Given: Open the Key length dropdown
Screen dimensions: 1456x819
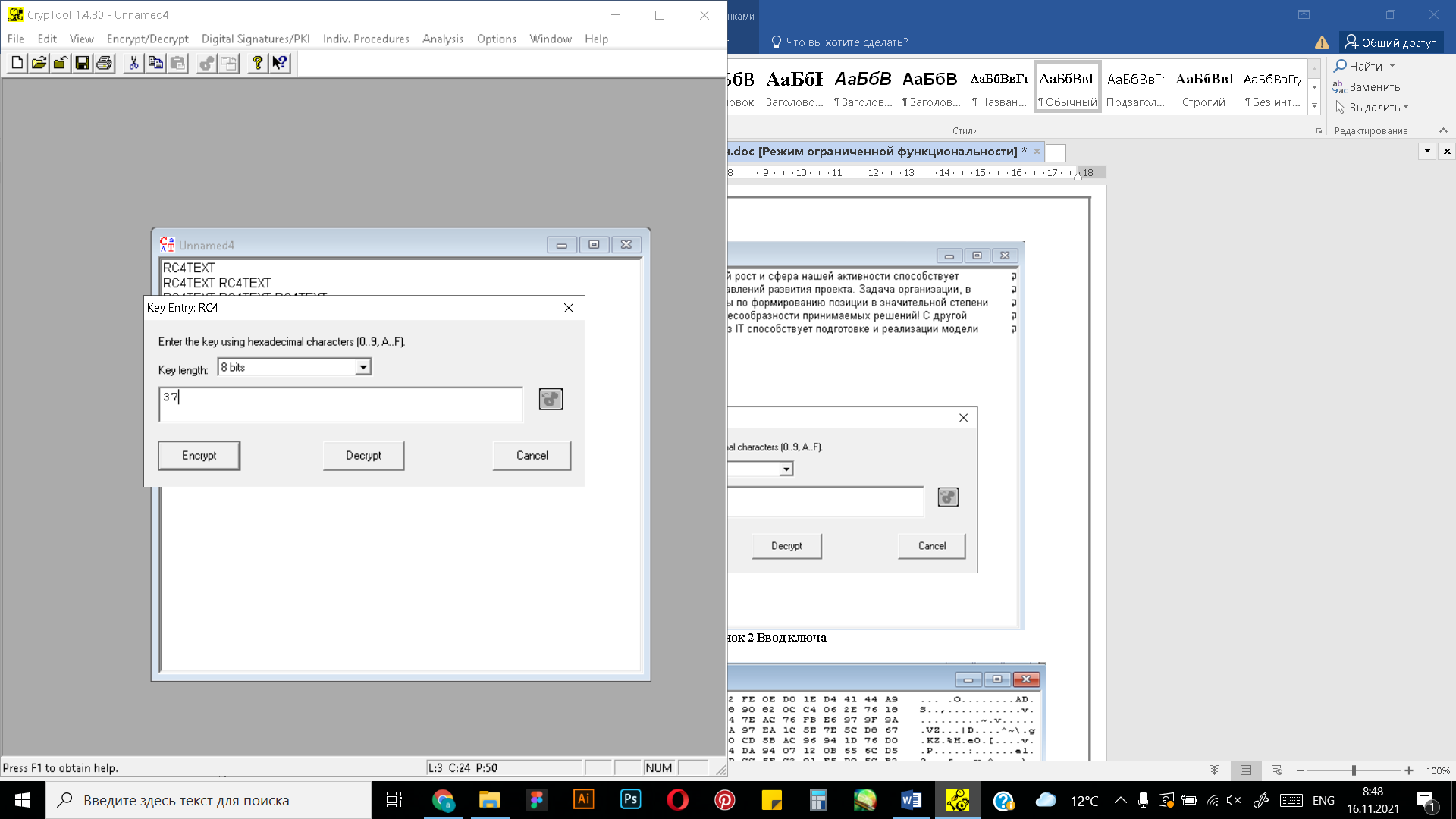Looking at the screenshot, I should tap(363, 367).
